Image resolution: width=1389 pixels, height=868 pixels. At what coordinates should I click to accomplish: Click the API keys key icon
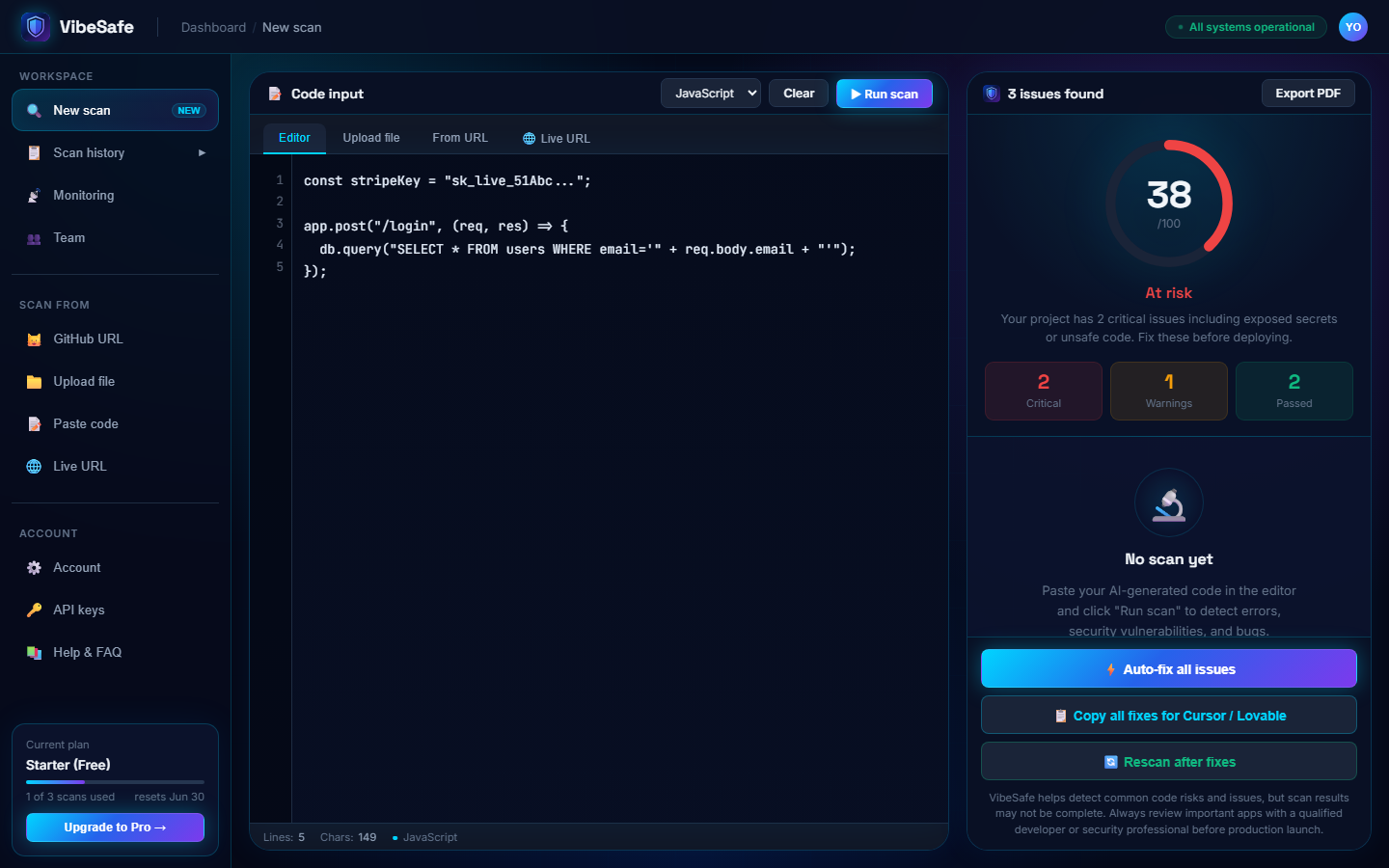click(34, 610)
